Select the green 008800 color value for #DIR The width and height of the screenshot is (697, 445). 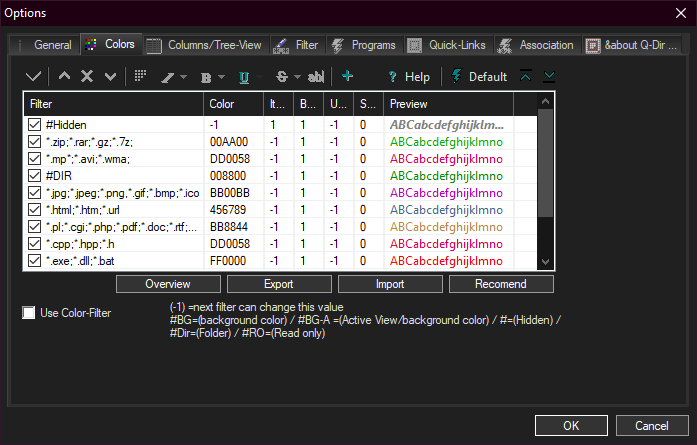228,175
